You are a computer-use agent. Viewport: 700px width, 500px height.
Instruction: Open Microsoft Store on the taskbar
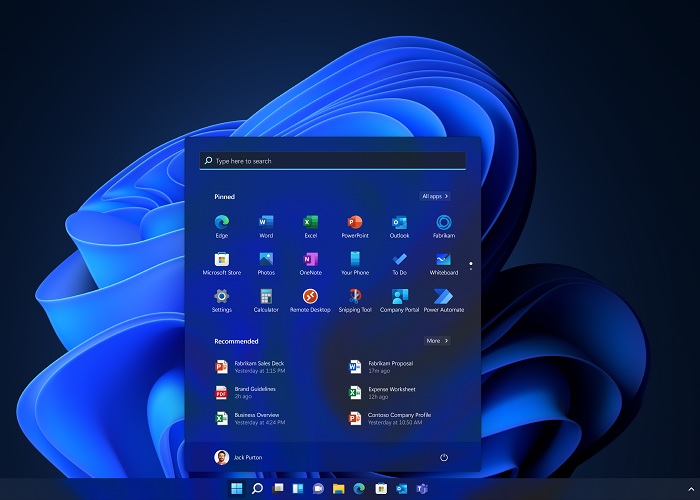(381, 488)
